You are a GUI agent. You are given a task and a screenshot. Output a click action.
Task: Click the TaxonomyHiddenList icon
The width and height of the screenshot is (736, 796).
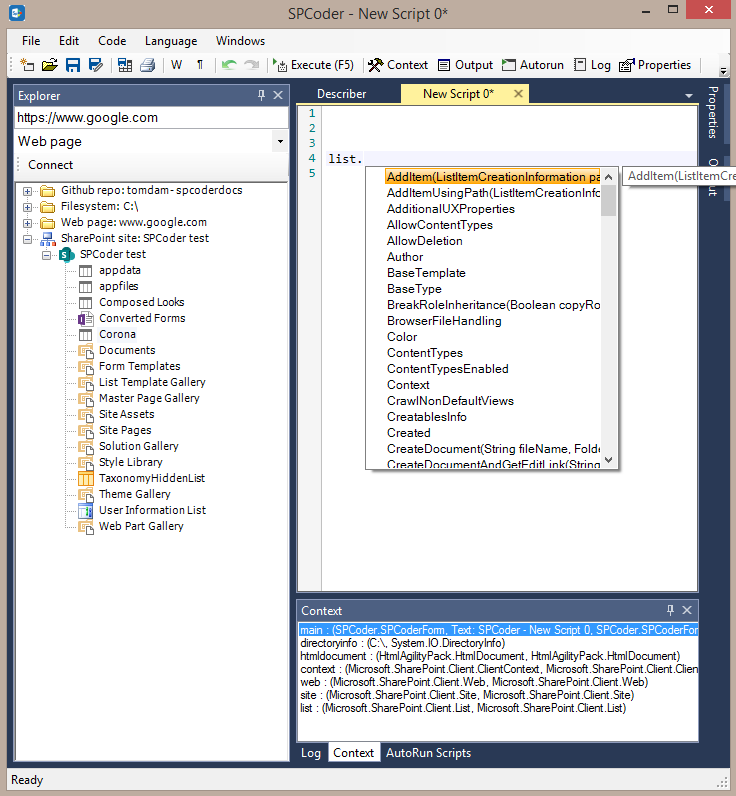click(x=85, y=479)
